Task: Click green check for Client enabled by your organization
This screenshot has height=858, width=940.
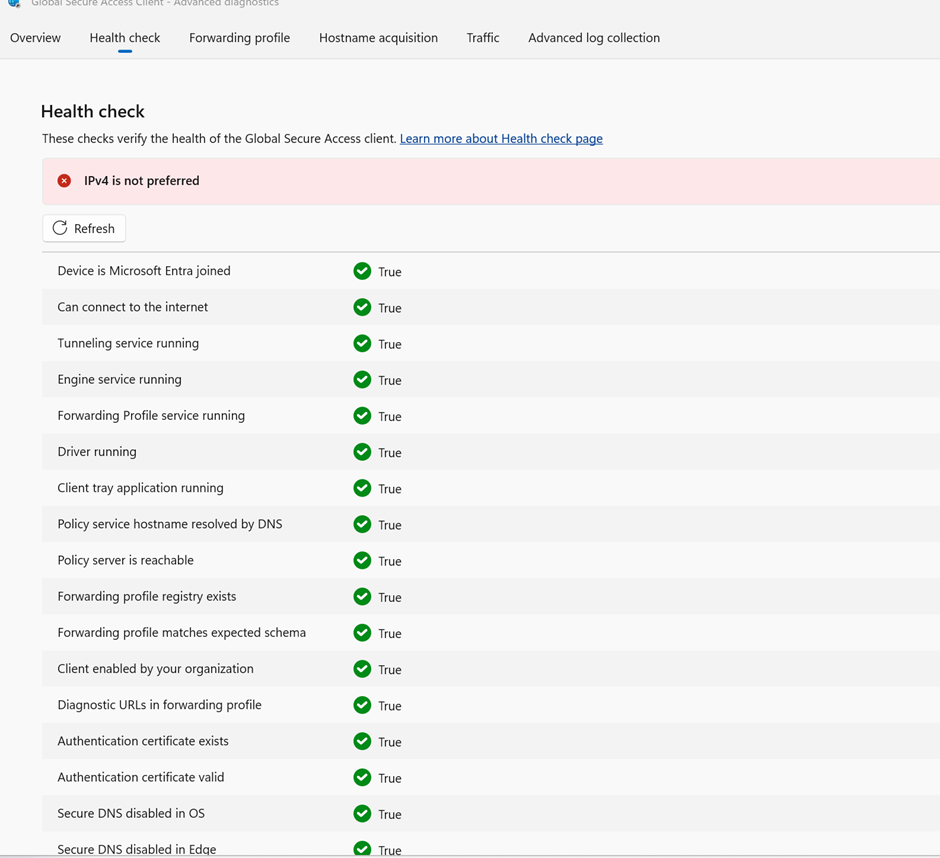Action: [362, 669]
